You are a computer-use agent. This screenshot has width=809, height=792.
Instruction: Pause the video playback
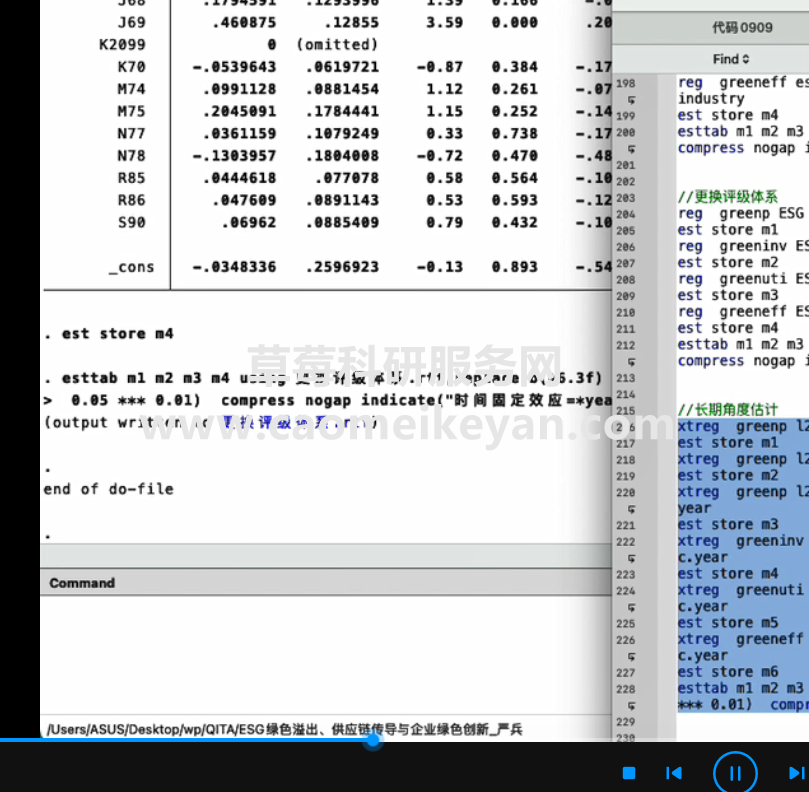tap(735, 773)
